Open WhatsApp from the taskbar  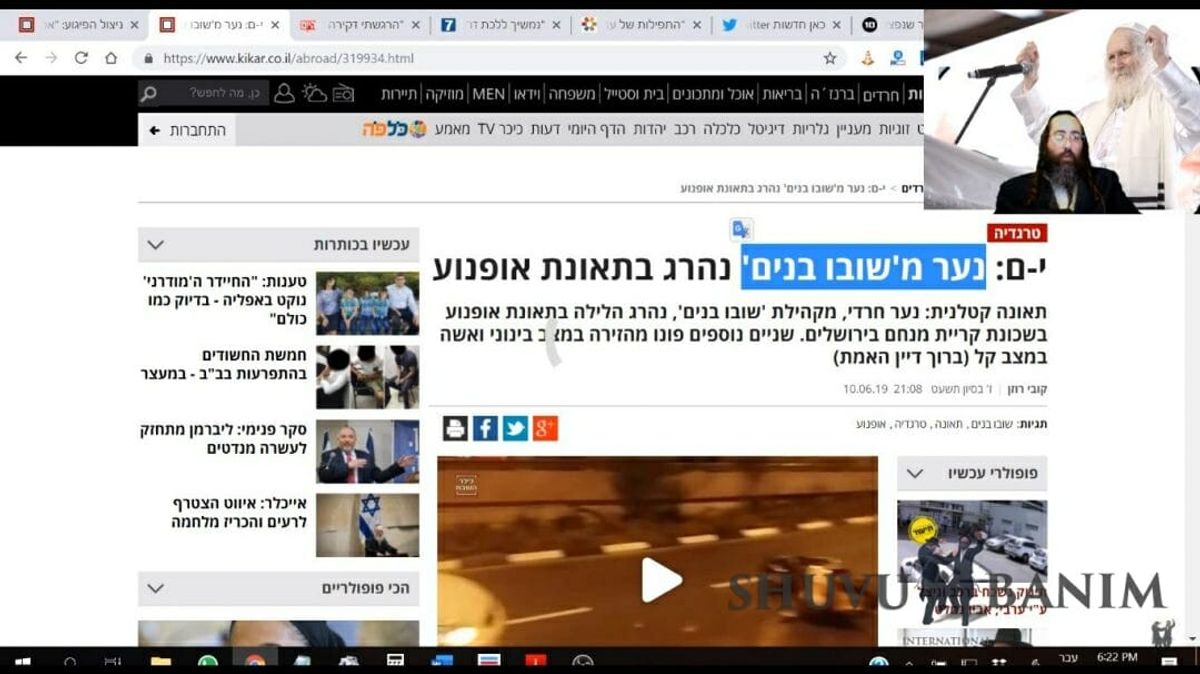click(207, 660)
